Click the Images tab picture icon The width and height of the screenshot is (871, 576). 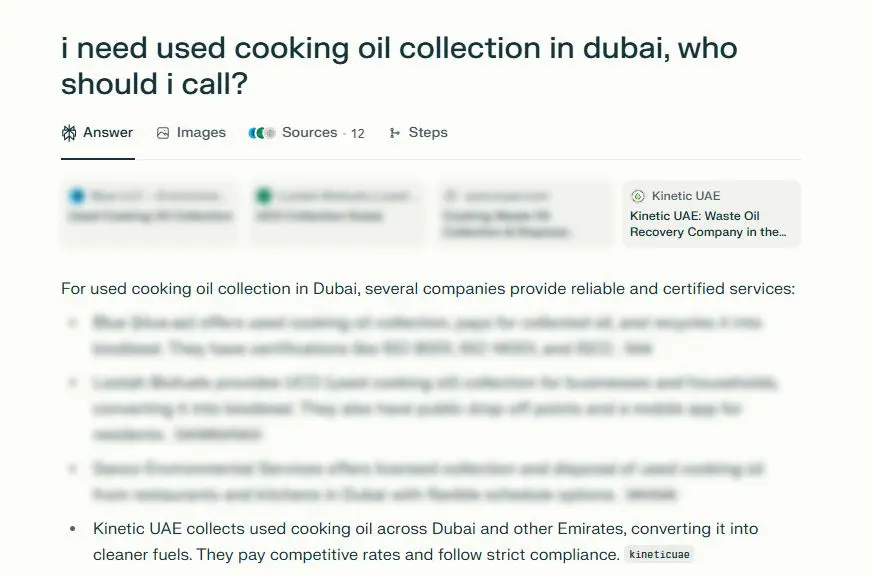(x=162, y=131)
